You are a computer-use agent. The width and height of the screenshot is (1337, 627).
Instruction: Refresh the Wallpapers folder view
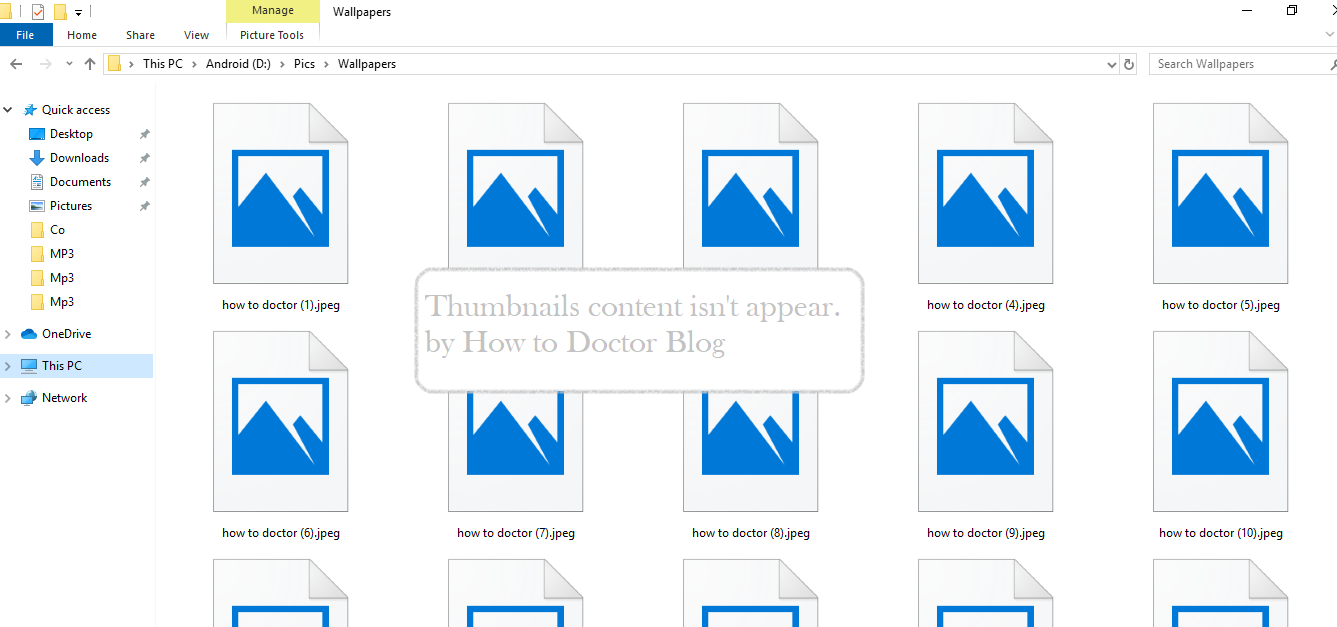(x=1129, y=63)
